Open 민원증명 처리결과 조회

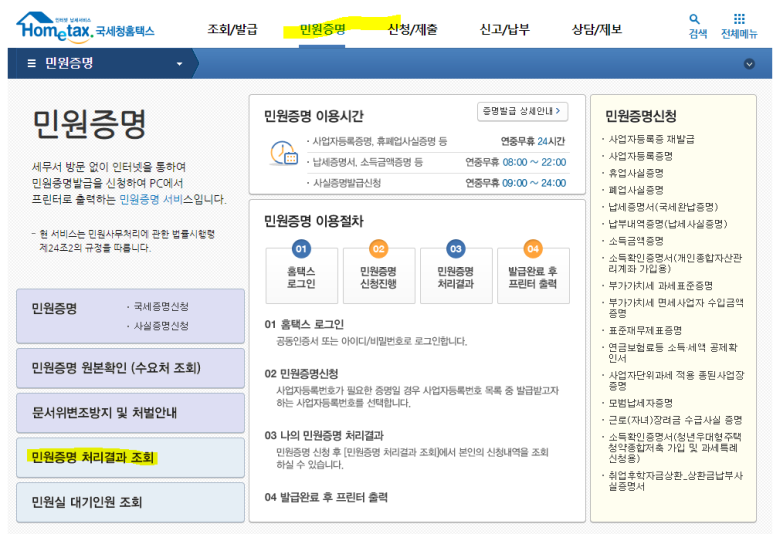(x=131, y=458)
